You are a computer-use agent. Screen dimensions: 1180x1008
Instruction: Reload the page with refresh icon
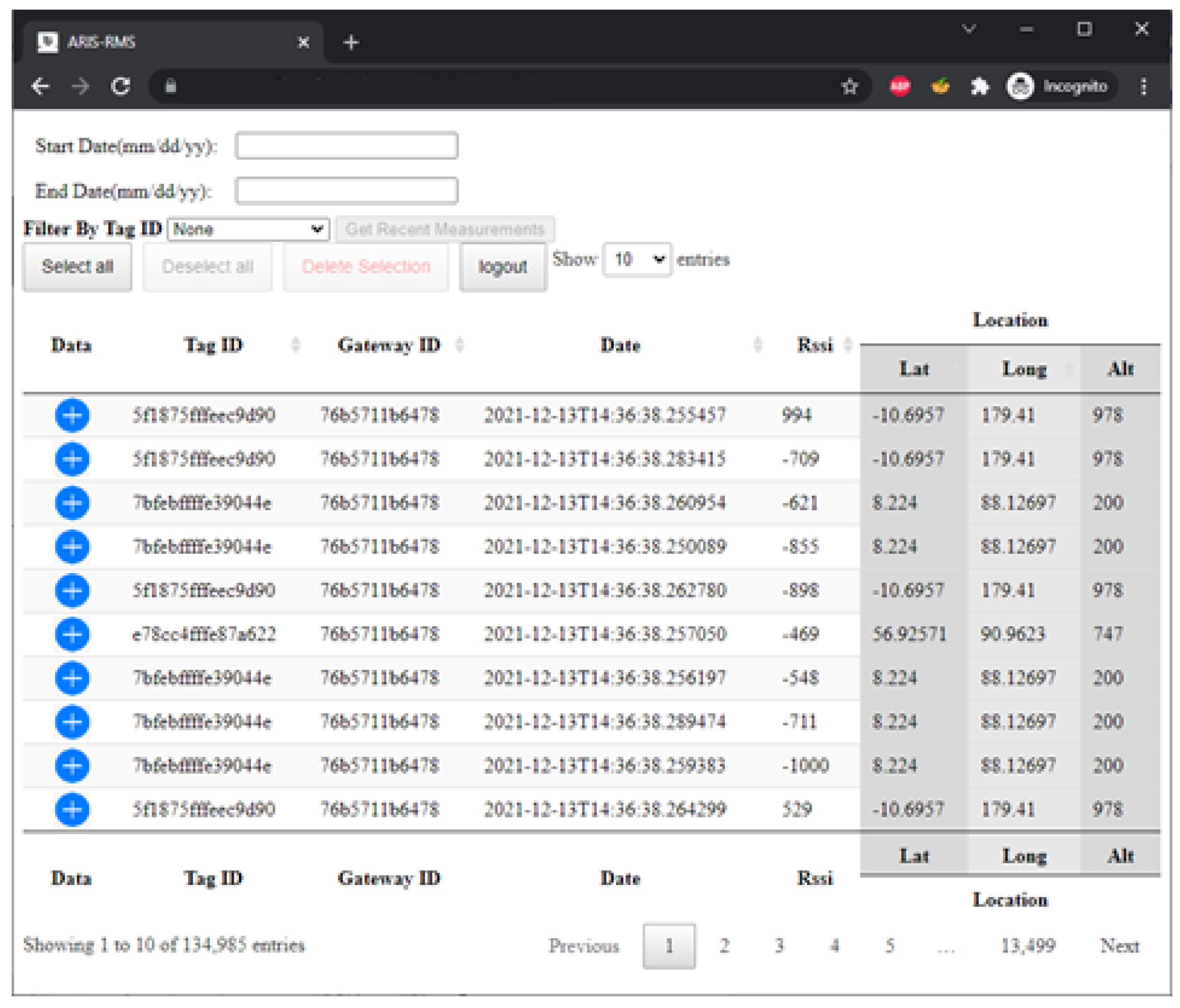click(x=120, y=87)
